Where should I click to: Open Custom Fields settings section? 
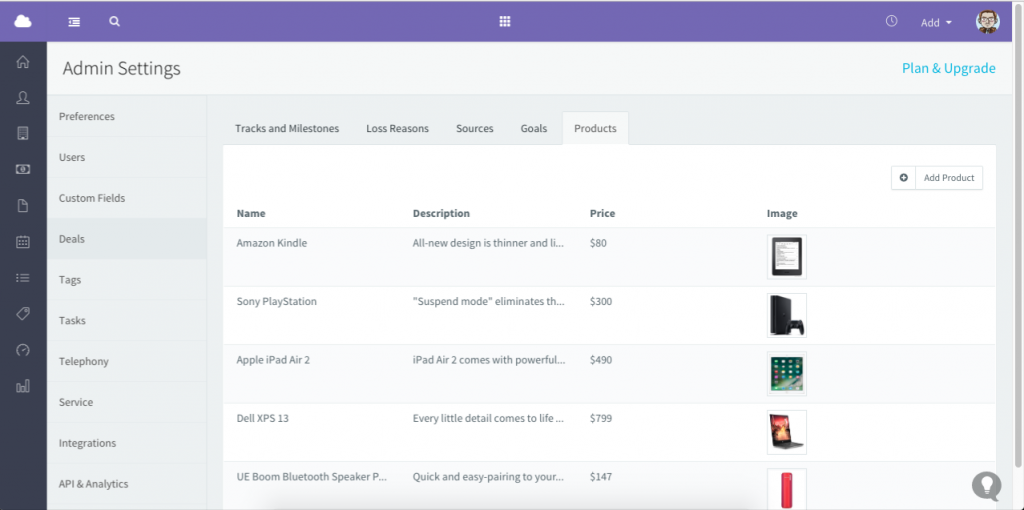point(127,198)
